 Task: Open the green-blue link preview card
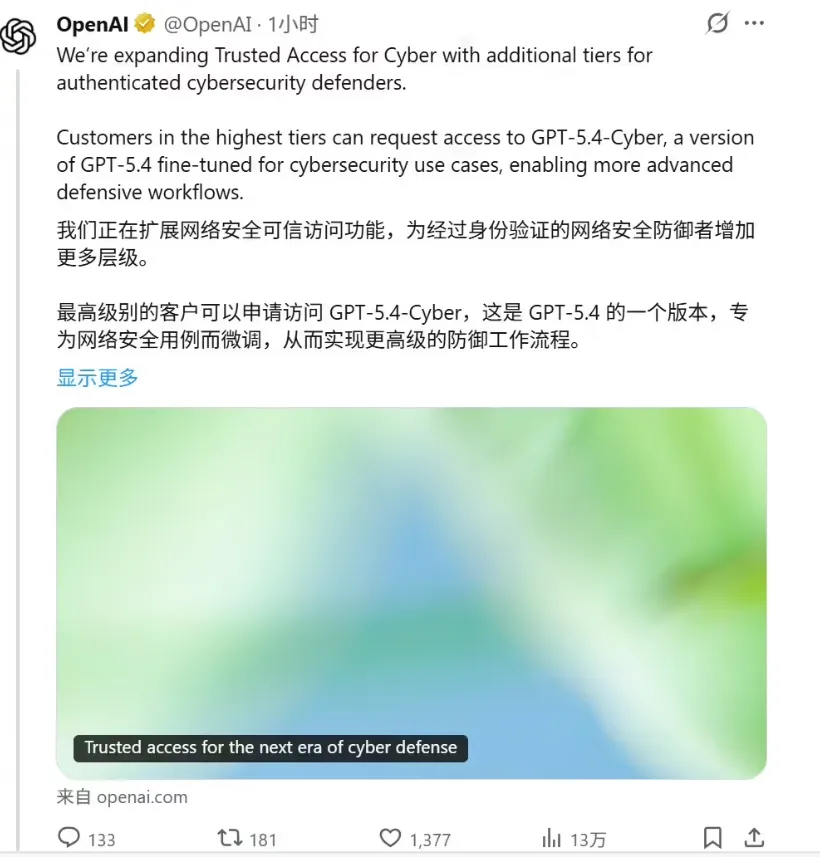point(411,593)
